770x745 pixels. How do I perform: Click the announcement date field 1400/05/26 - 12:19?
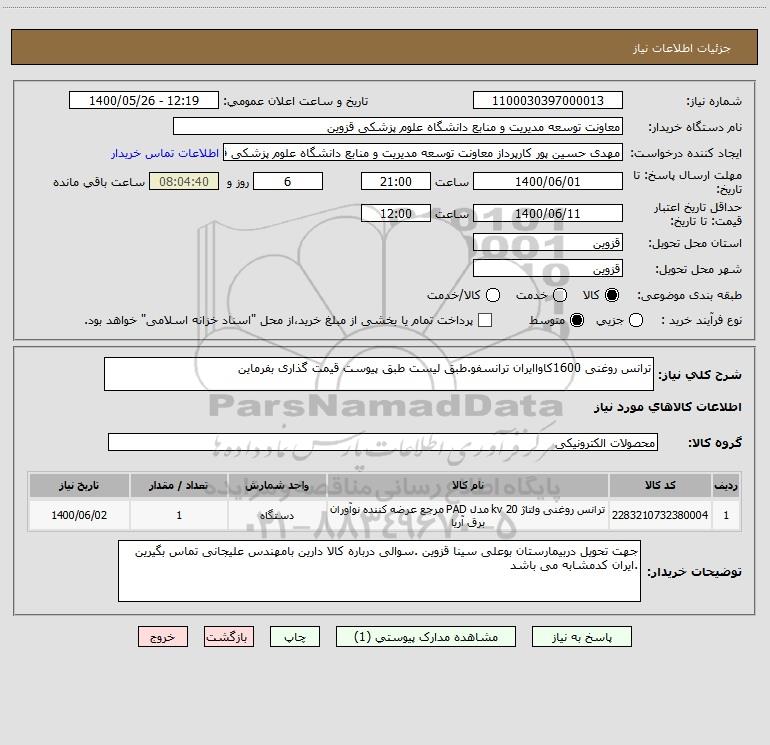144,100
